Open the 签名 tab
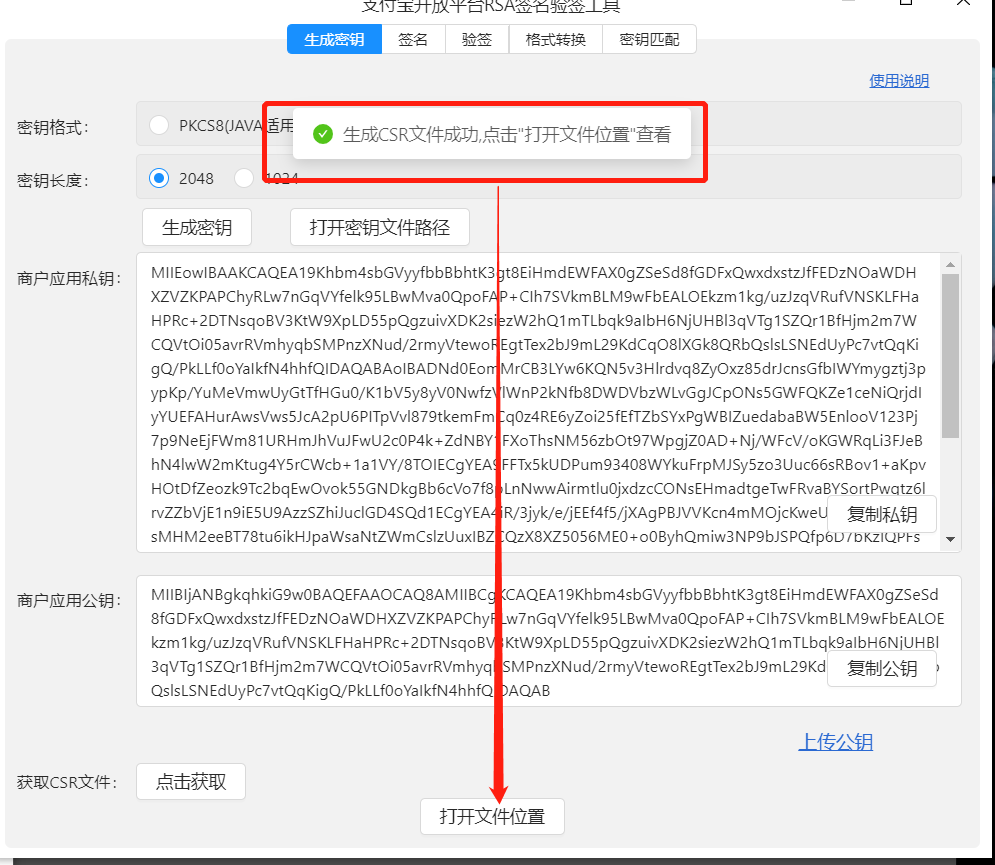Viewport: 995px width, 865px height. pyautogui.click(x=413, y=39)
